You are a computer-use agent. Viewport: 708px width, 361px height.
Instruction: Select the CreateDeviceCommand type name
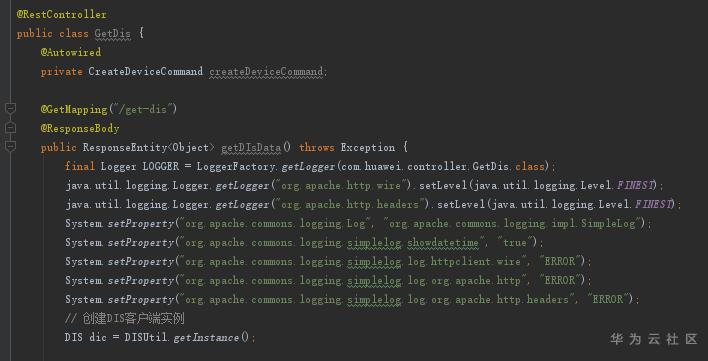145,71
